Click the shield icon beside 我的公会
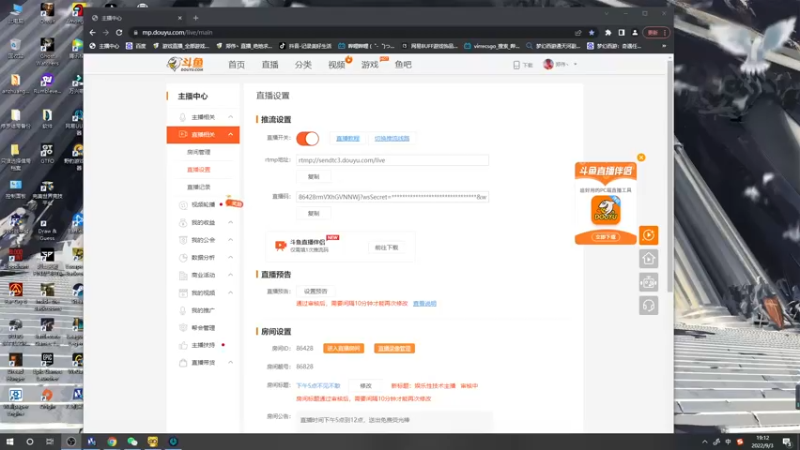The image size is (800, 450). [183, 240]
